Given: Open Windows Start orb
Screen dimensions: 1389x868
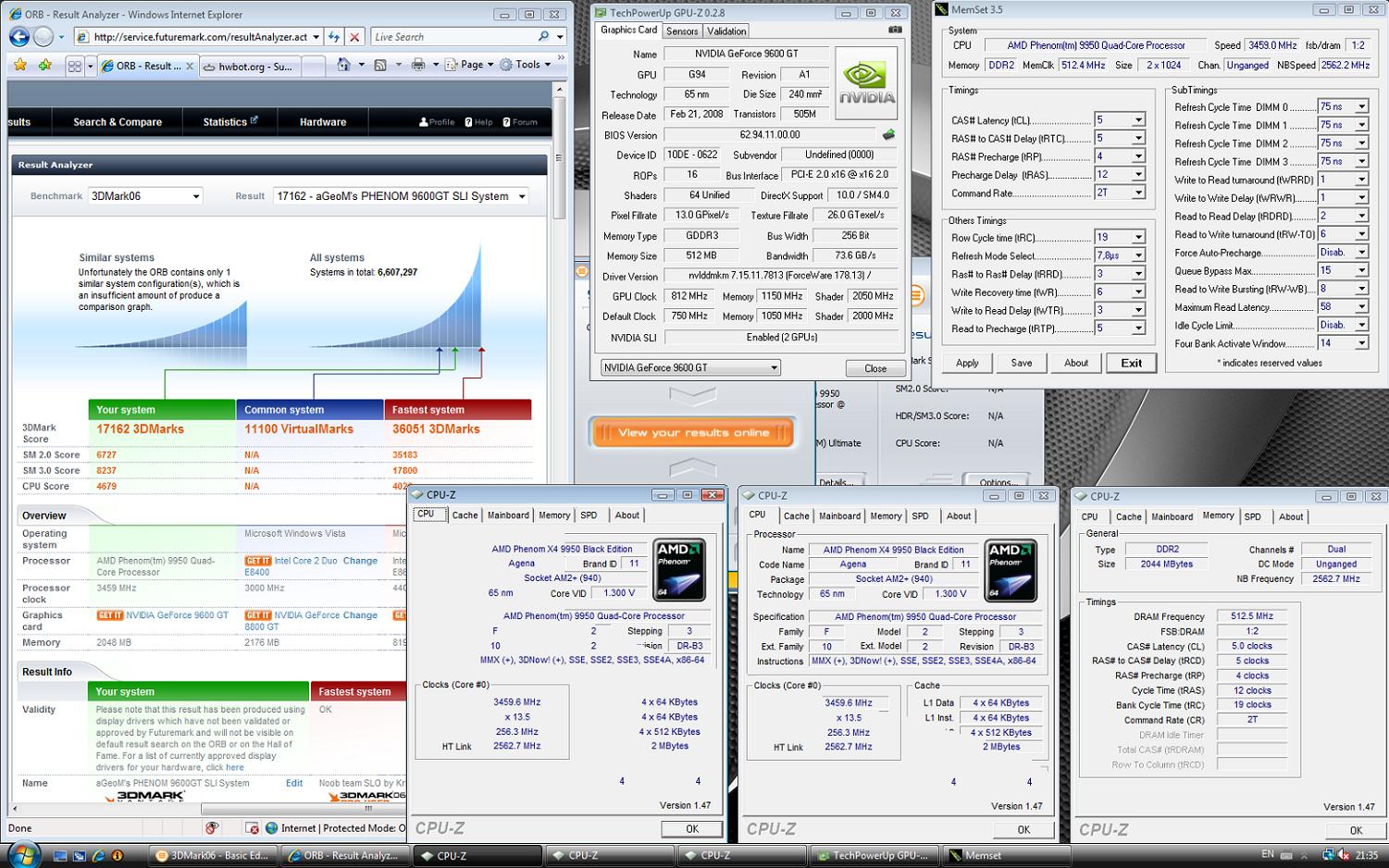Looking at the screenshot, I should 22,853.
